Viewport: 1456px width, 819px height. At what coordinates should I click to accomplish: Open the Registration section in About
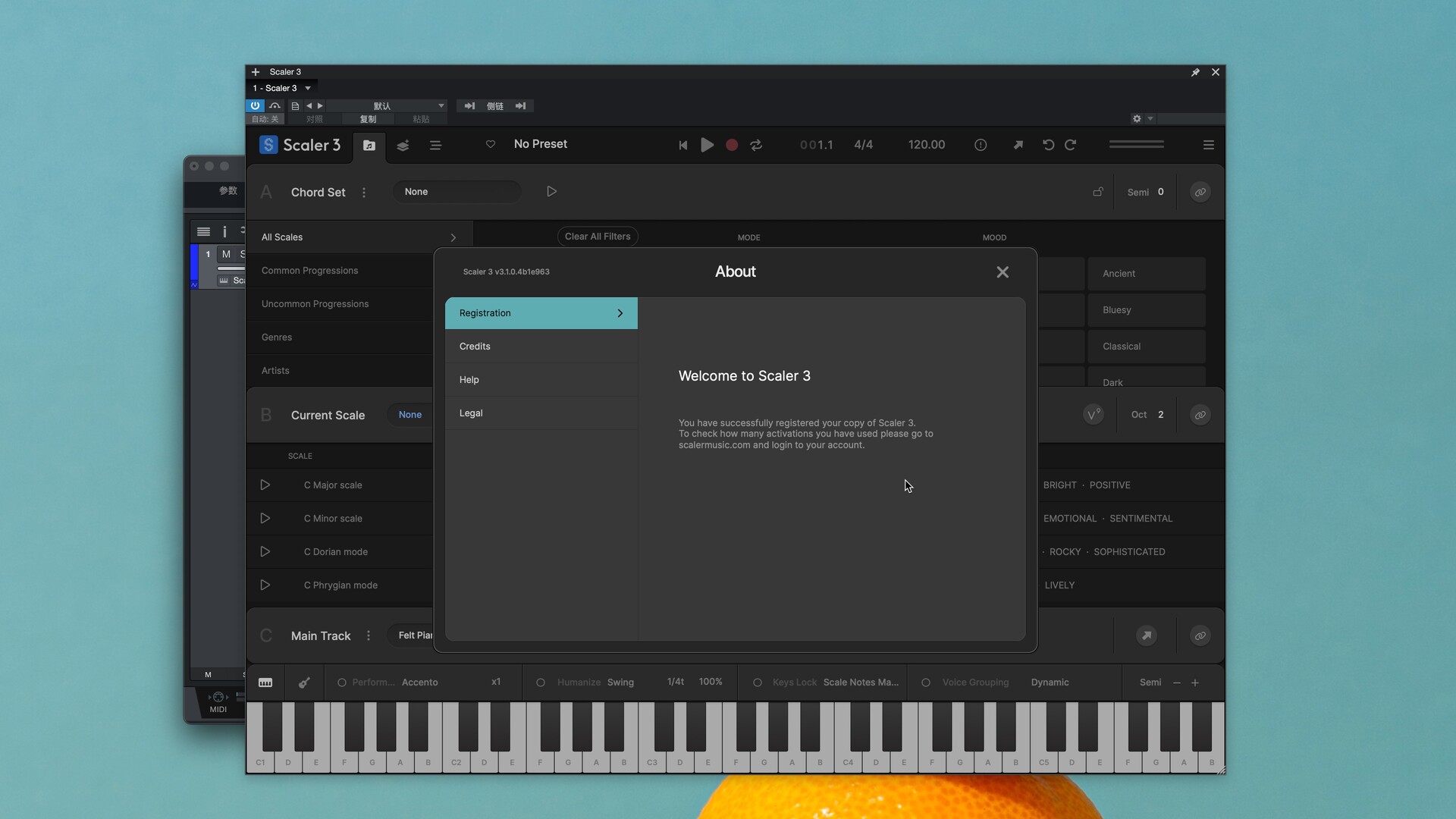(x=541, y=313)
